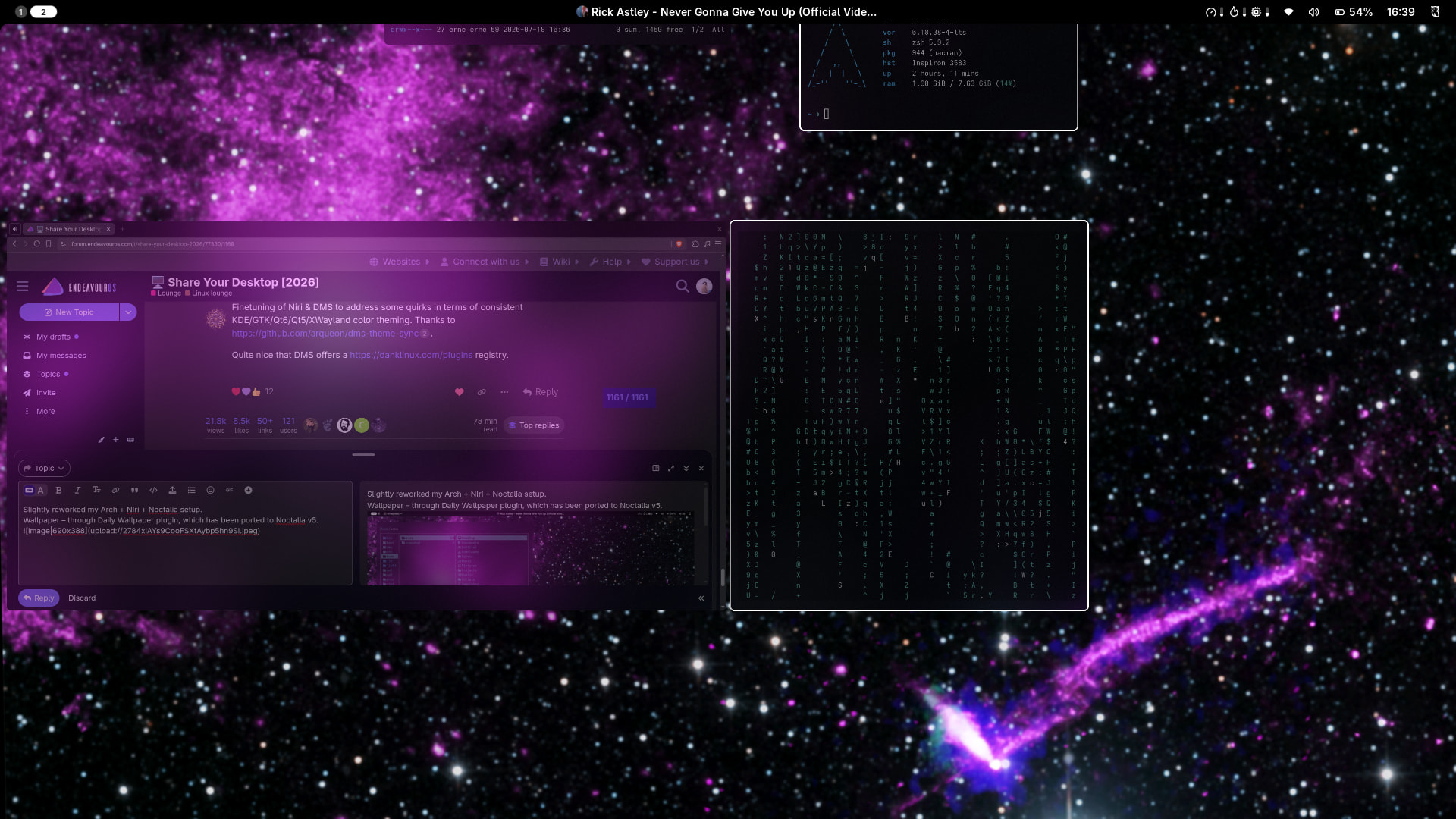
Task: Open Topics in sidebar
Action: tap(48, 375)
